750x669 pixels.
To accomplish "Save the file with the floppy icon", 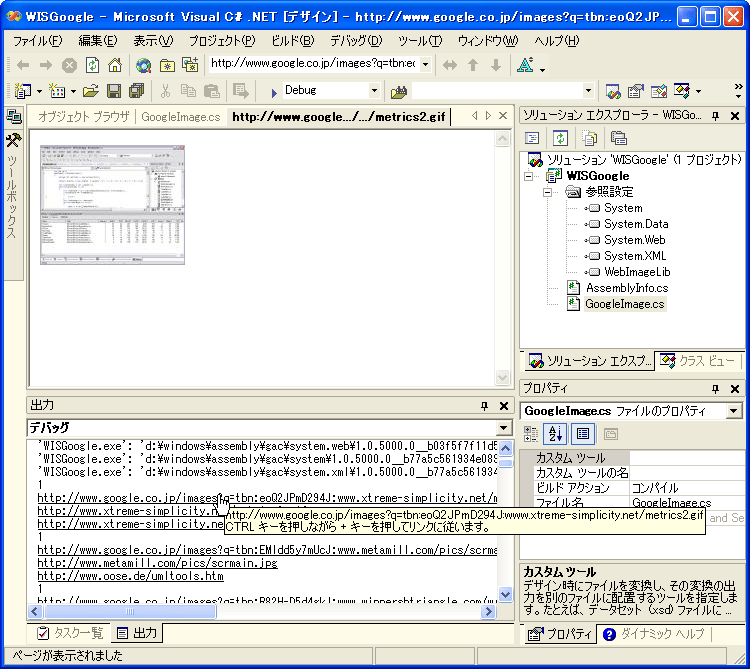I will [x=114, y=90].
